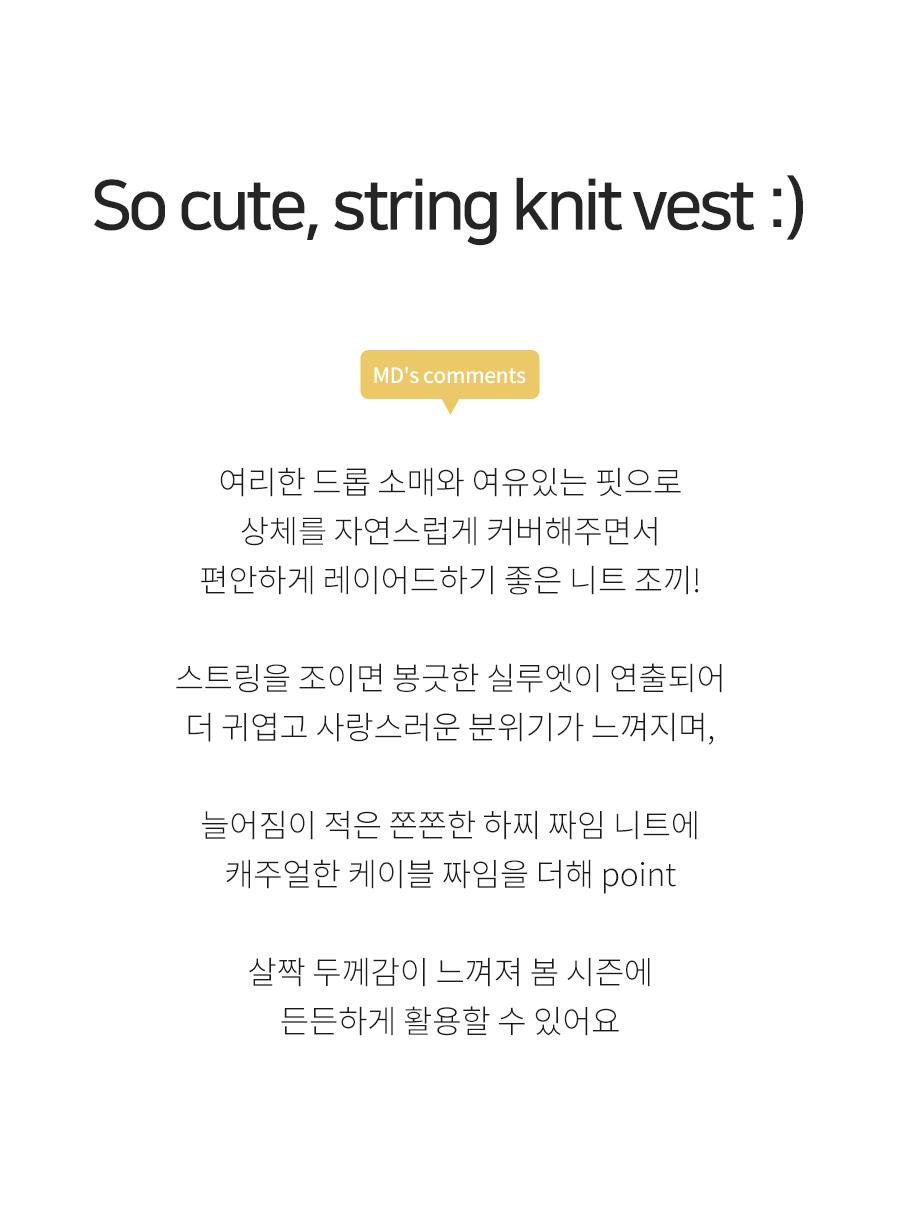Click the last line 든든하게 활용할 수 있어요

point(450,1021)
